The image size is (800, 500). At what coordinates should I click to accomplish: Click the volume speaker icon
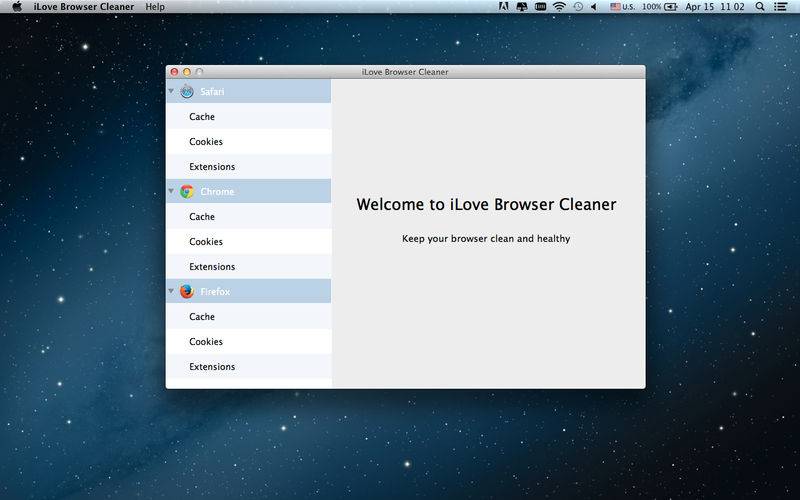tap(594, 7)
